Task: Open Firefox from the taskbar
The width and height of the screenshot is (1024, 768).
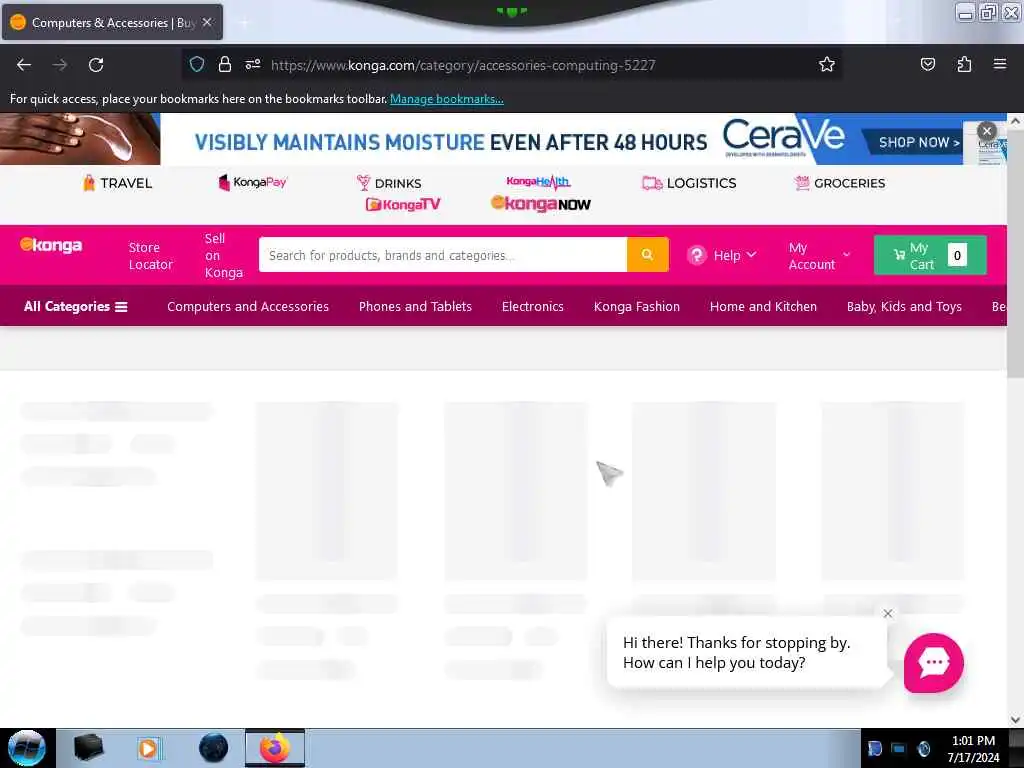Action: pyautogui.click(x=275, y=748)
